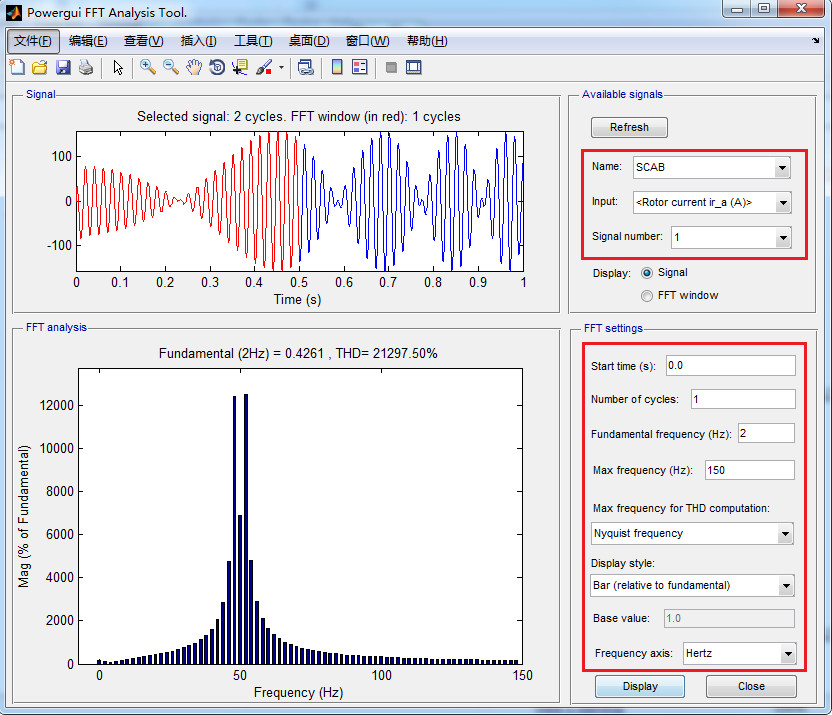Print the figure with the printer icon
This screenshot has width=832, height=715.
pyautogui.click(x=86, y=68)
